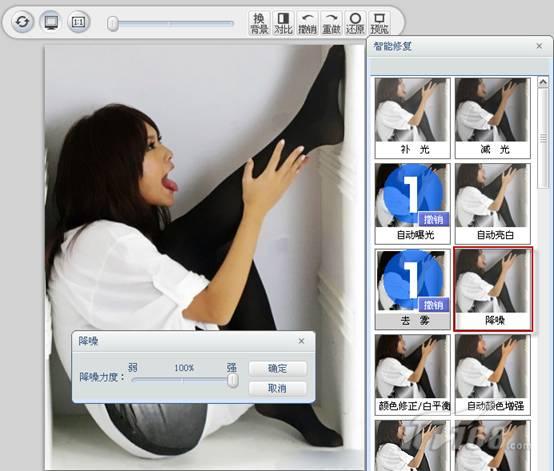The width and height of the screenshot is (554, 471).
Task: Close the 降噪 dialog
Action: click(x=301, y=341)
